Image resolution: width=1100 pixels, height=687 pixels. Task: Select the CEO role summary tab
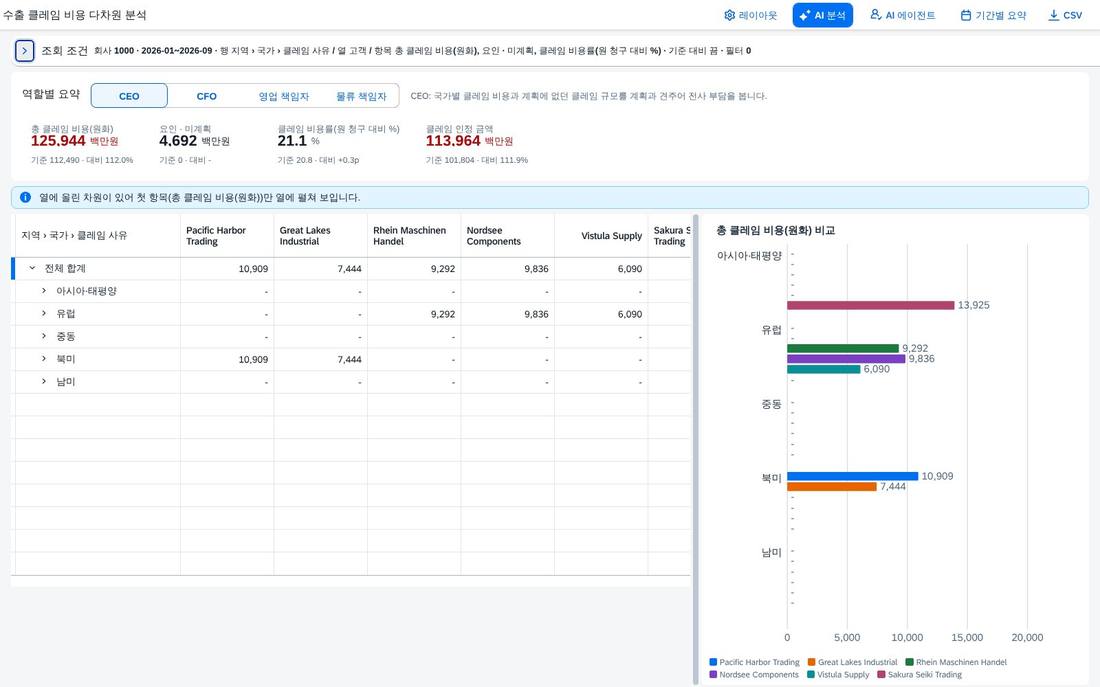[129, 96]
